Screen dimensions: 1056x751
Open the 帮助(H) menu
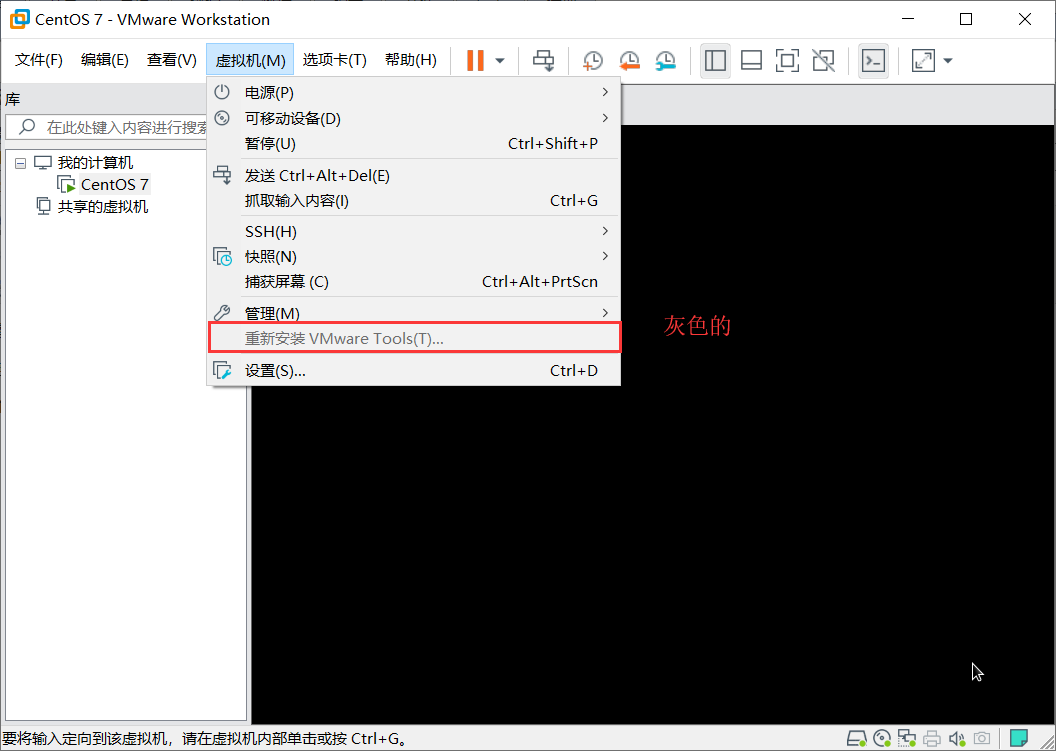[x=411, y=60]
